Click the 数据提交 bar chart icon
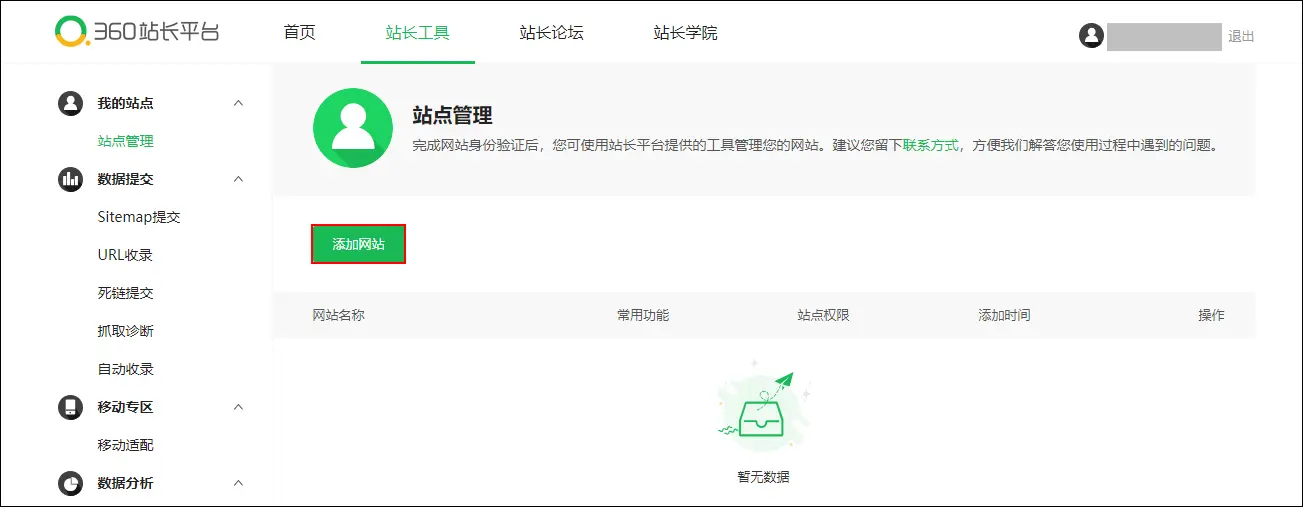 pyautogui.click(x=70, y=179)
